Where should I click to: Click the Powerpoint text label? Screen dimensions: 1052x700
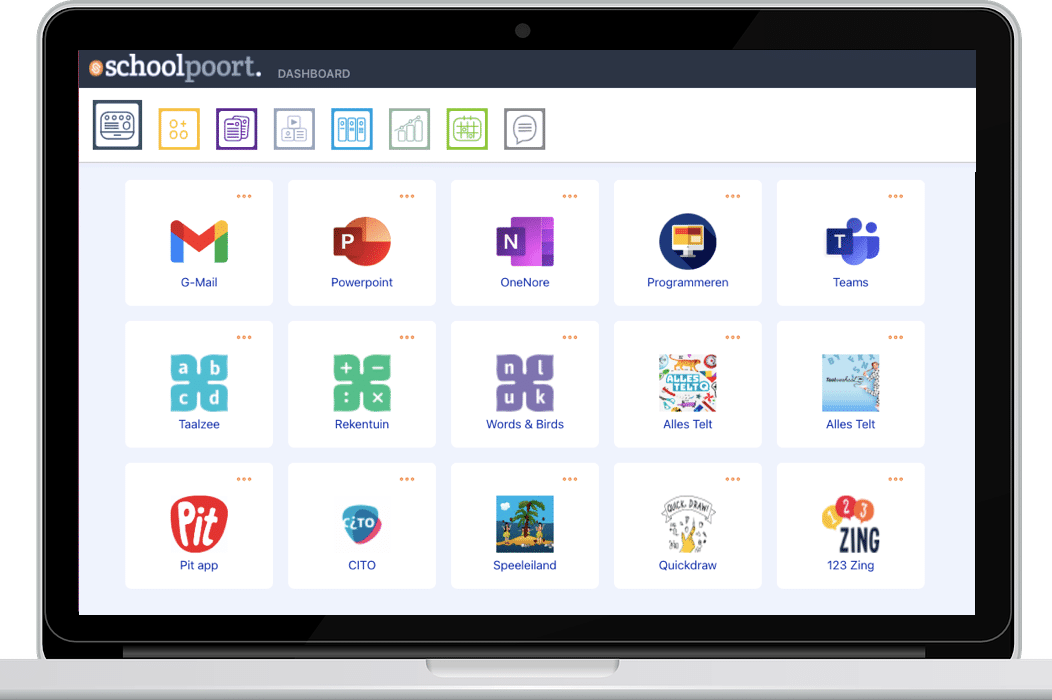[362, 283]
